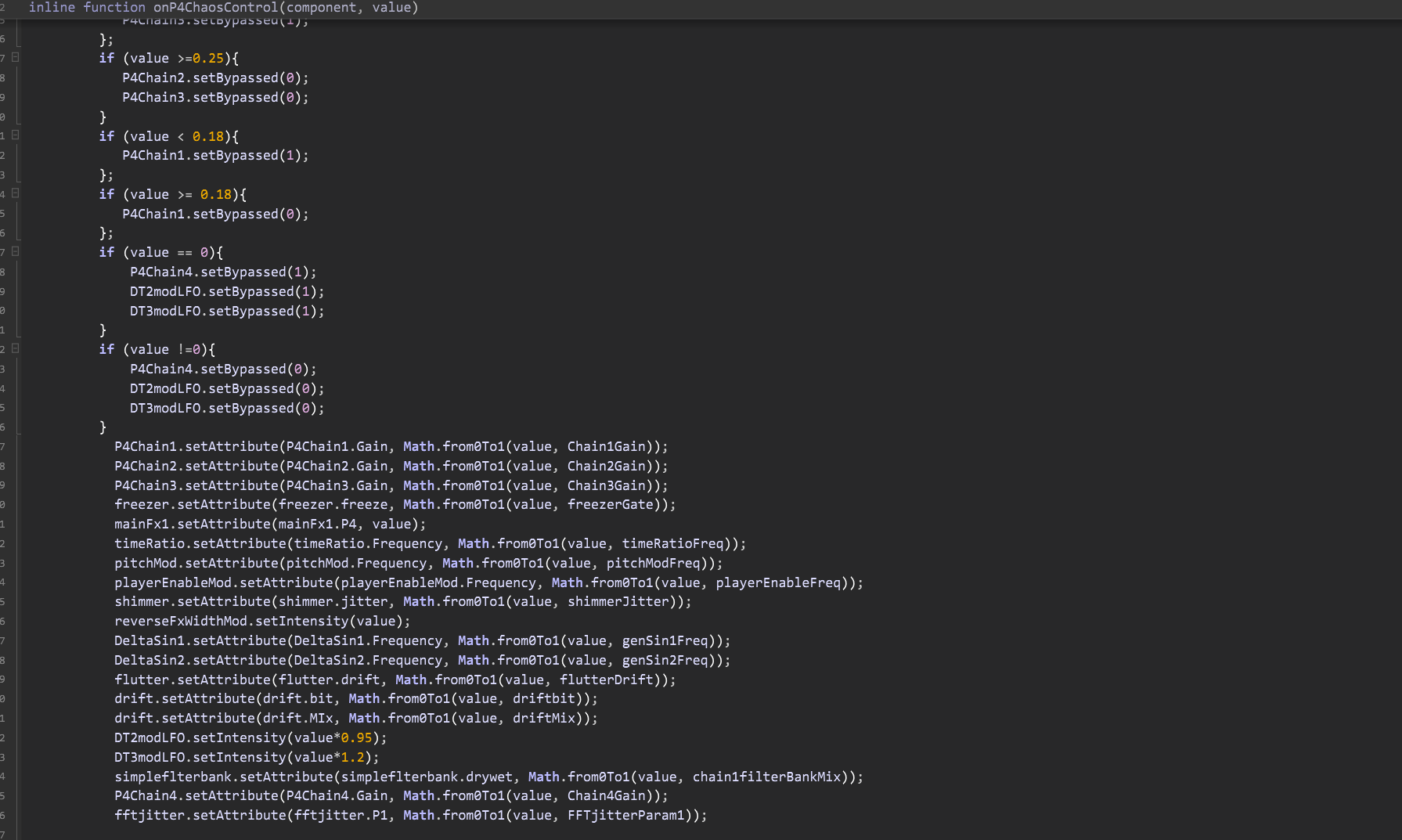Collapse the 'if (value >= 0.18)' code block
This screenshot has height=840, width=1402.
[15, 193]
